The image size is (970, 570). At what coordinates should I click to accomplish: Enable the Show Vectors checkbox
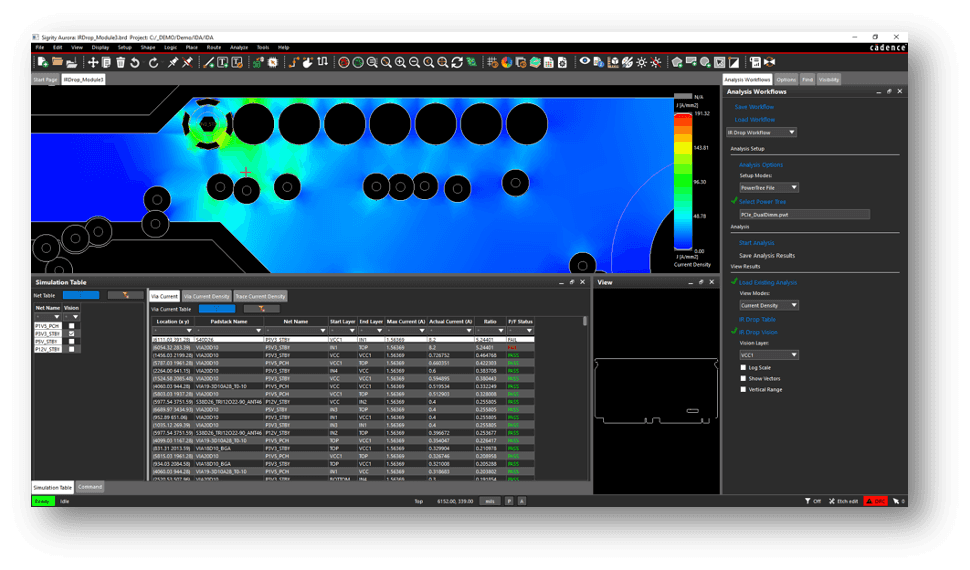point(744,378)
